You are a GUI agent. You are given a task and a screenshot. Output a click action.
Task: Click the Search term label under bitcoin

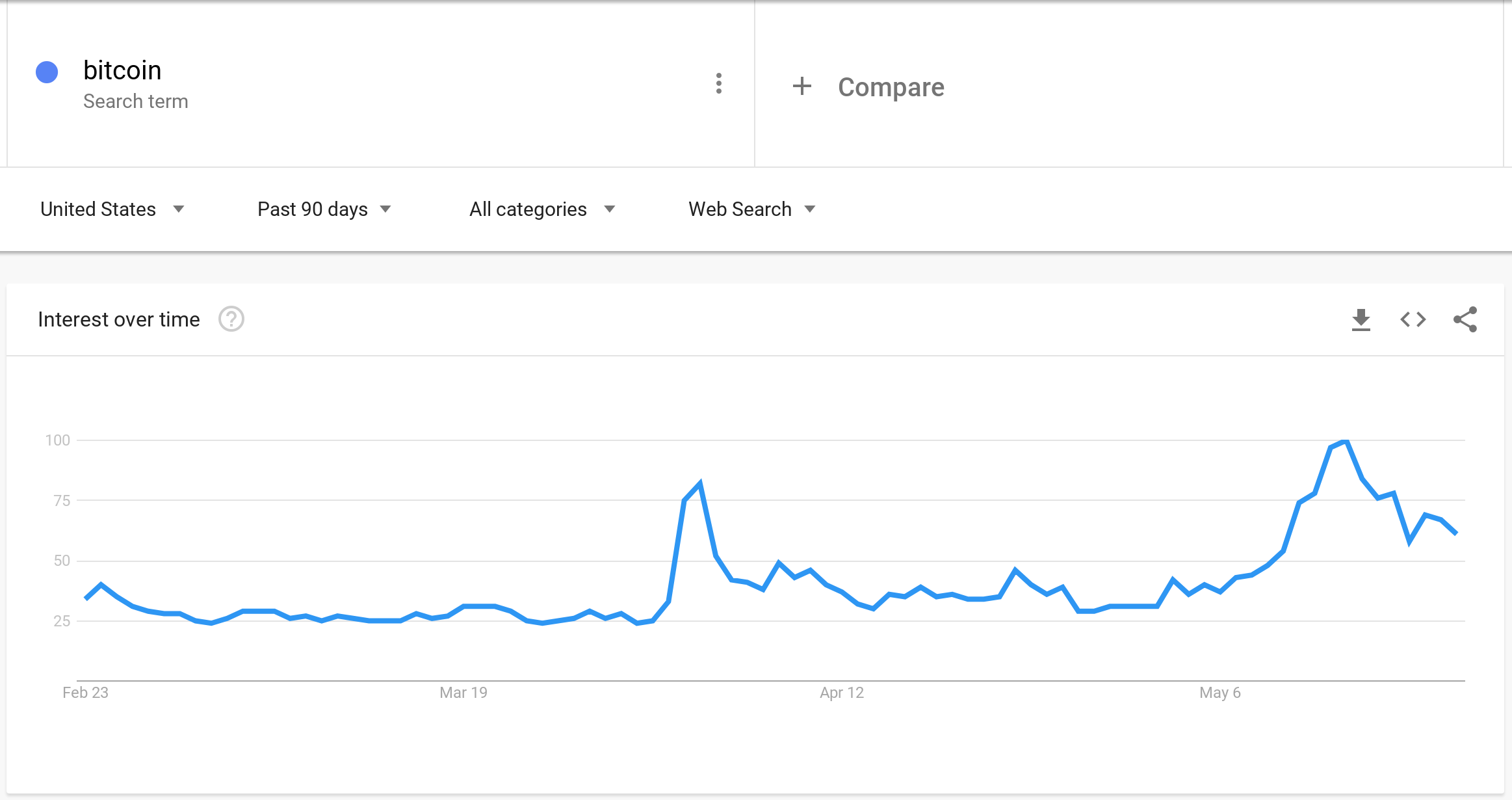click(x=135, y=101)
